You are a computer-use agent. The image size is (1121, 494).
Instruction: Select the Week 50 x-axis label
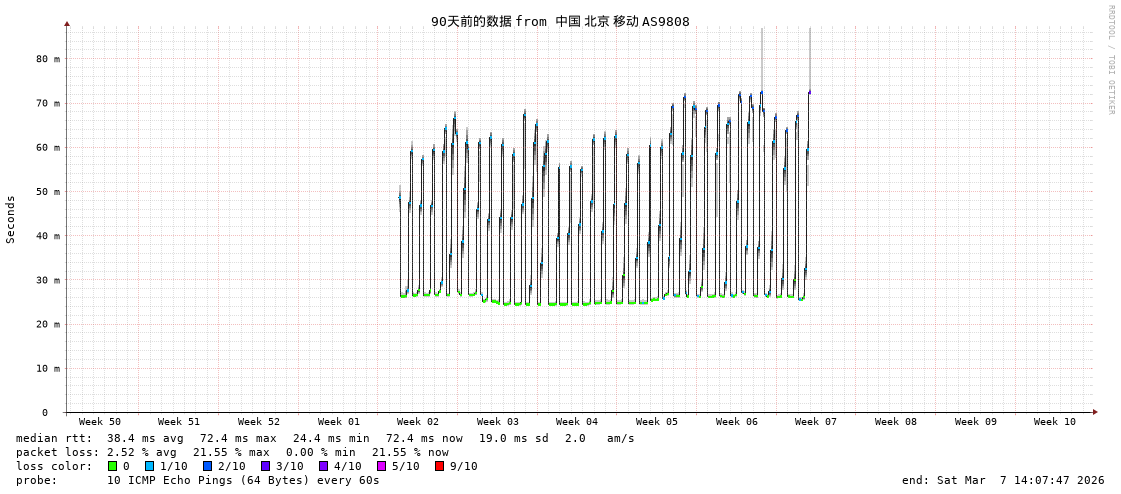pyautogui.click(x=100, y=422)
